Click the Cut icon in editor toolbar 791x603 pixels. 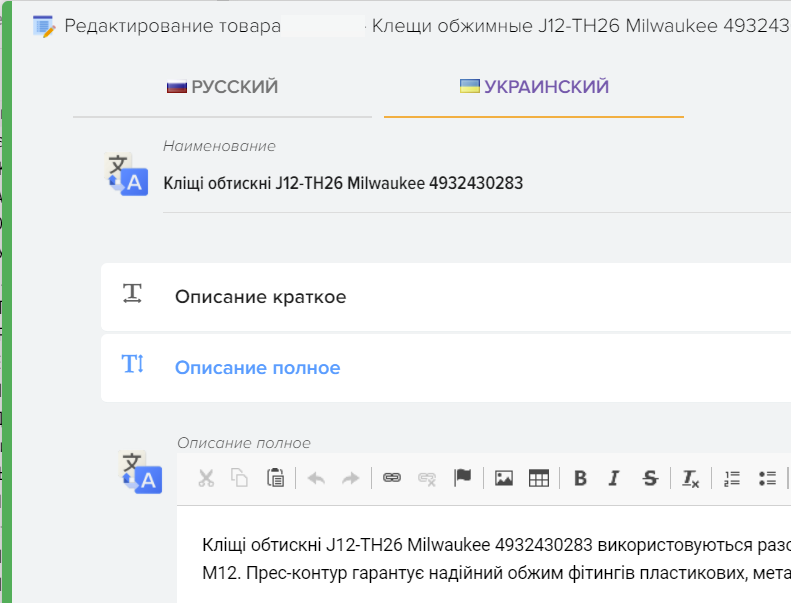206,478
